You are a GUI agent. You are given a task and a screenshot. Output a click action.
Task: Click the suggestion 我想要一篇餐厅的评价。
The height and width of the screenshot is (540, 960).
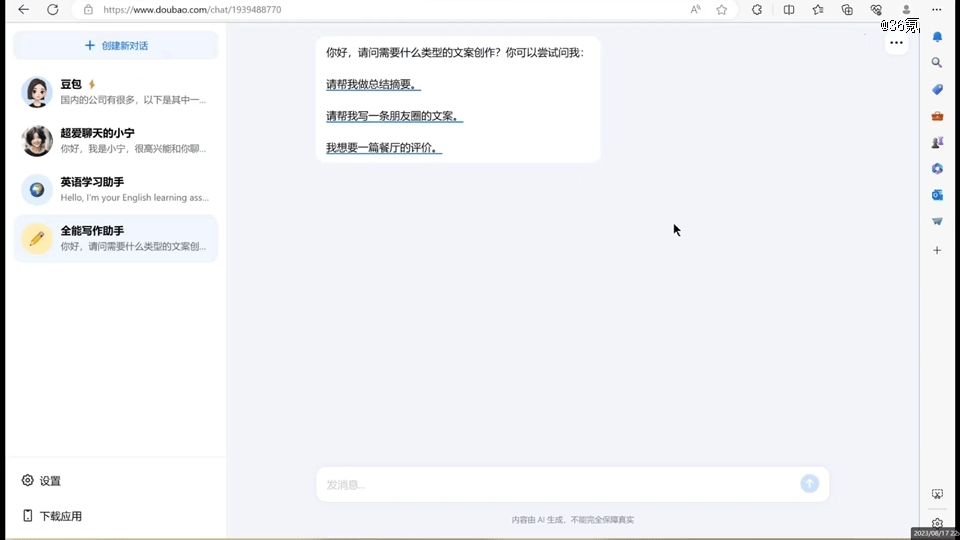coord(384,148)
